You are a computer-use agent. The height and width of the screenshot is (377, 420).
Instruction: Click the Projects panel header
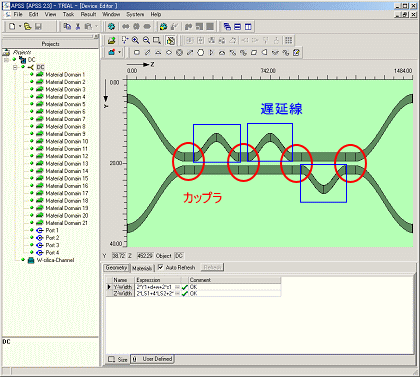click(x=50, y=44)
